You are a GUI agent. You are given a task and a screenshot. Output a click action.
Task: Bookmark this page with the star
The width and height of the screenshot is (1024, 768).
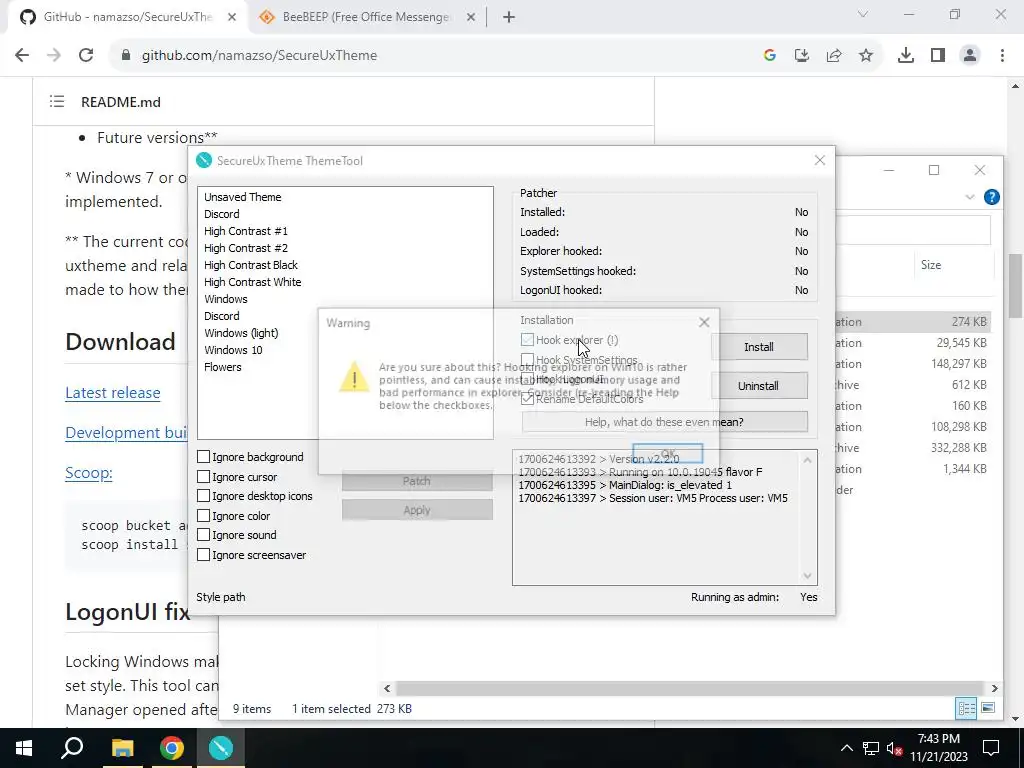coord(865,56)
